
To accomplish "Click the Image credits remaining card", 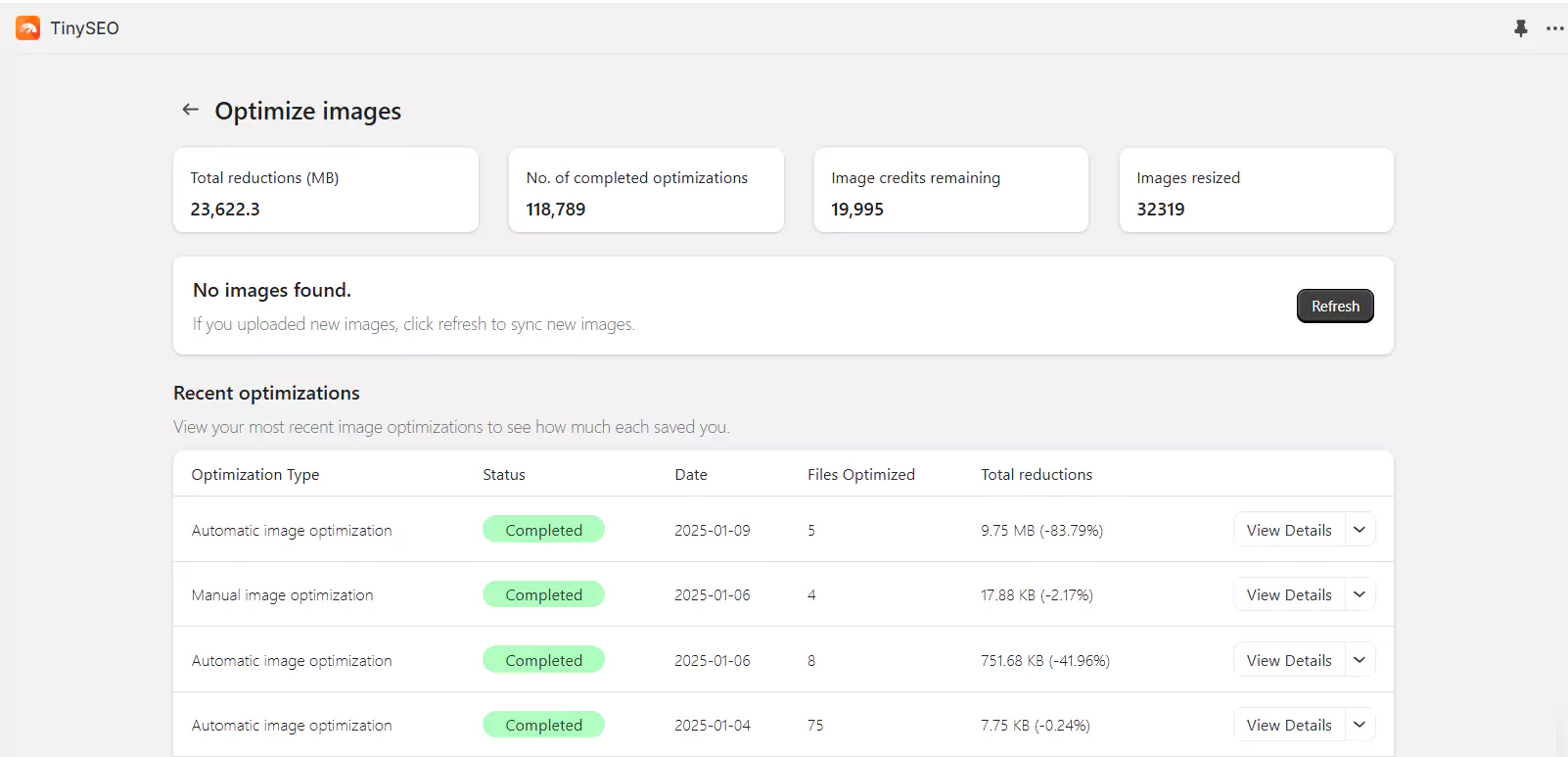I will pyautogui.click(x=950, y=191).
